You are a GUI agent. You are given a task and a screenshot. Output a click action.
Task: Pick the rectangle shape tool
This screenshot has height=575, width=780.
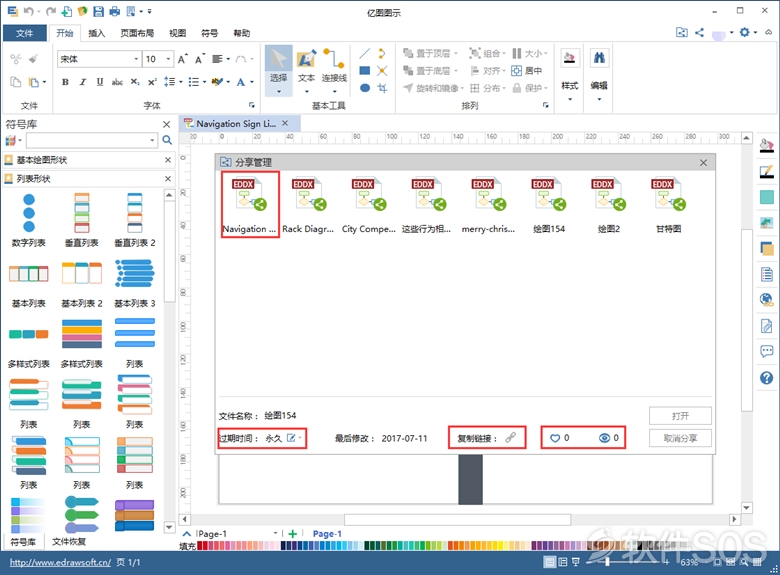click(x=364, y=71)
